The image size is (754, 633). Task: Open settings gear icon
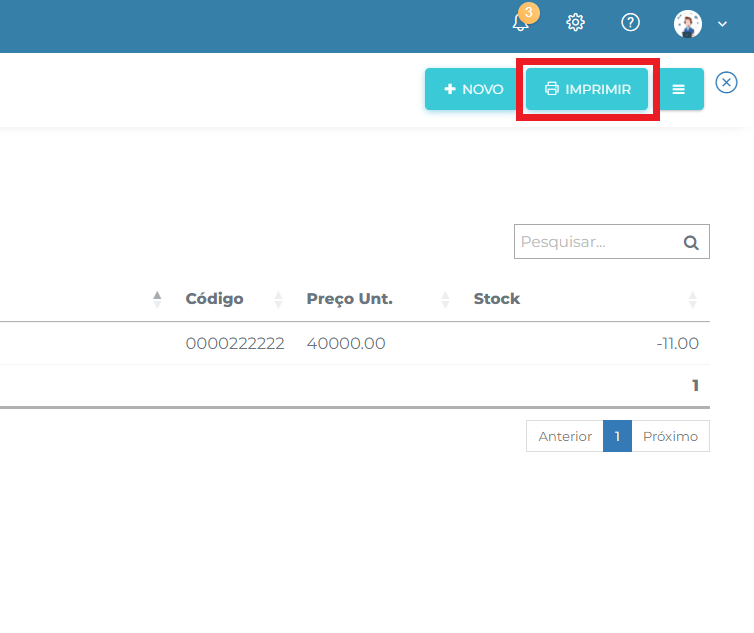(x=575, y=22)
